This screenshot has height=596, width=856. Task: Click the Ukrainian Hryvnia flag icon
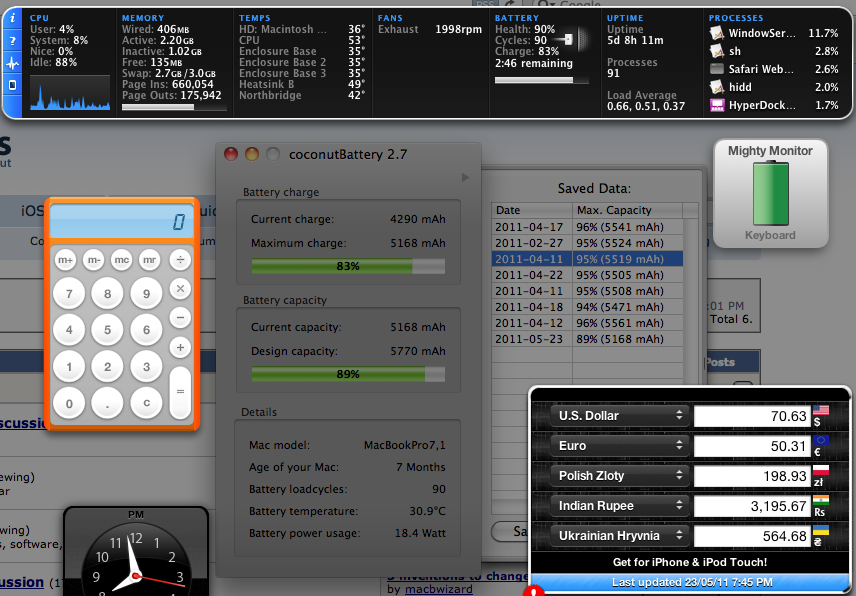[x=821, y=530]
